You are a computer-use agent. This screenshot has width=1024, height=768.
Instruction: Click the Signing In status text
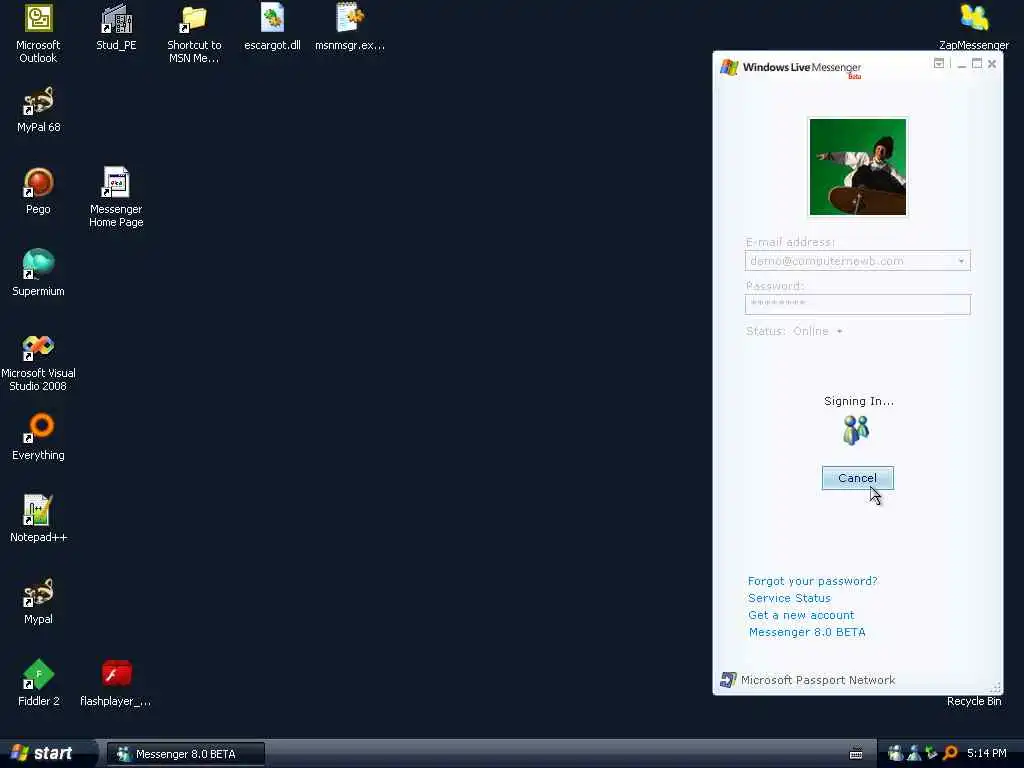pos(859,401)
